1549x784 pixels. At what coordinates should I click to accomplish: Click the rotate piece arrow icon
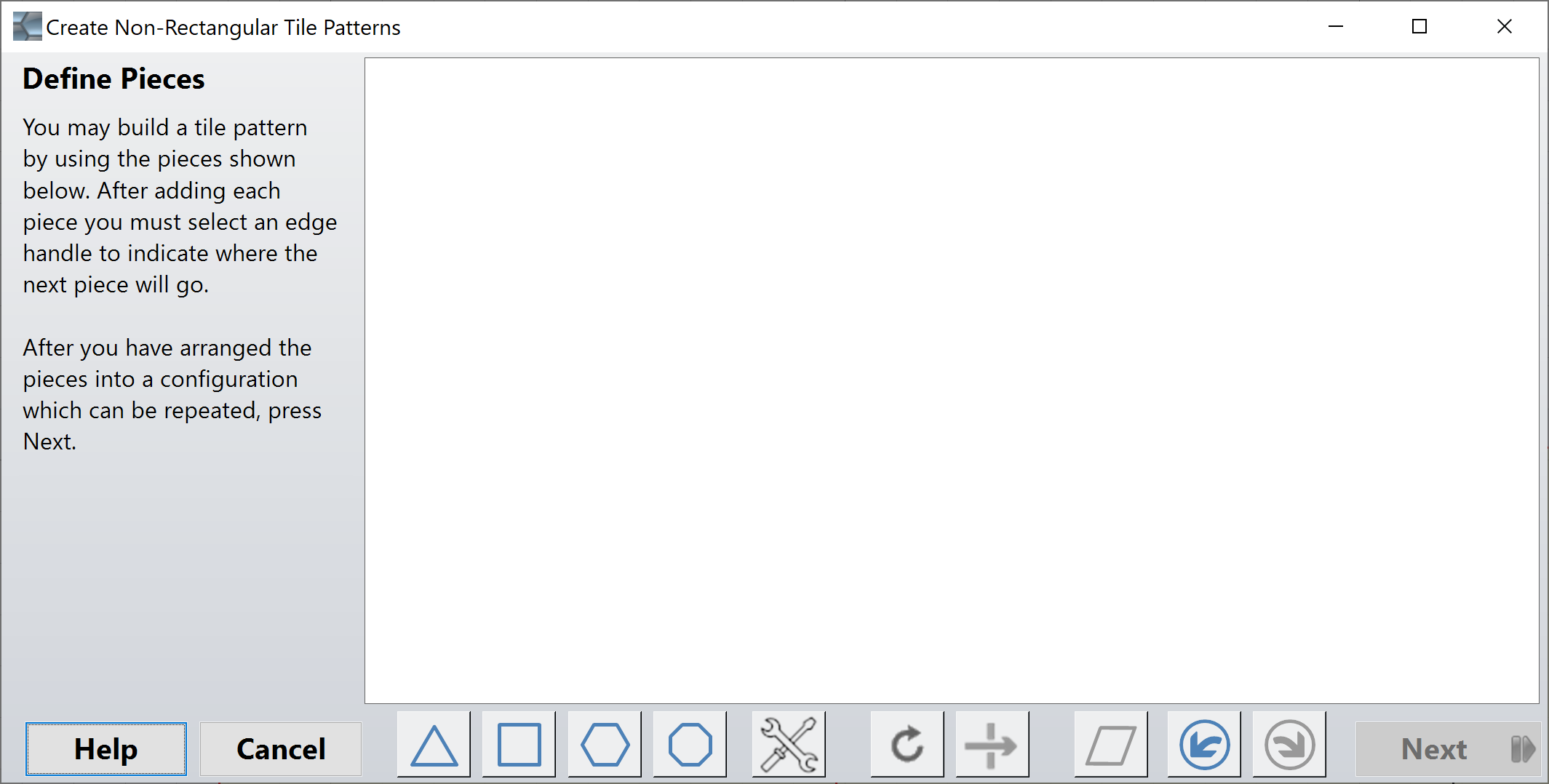tap(907, 745)
